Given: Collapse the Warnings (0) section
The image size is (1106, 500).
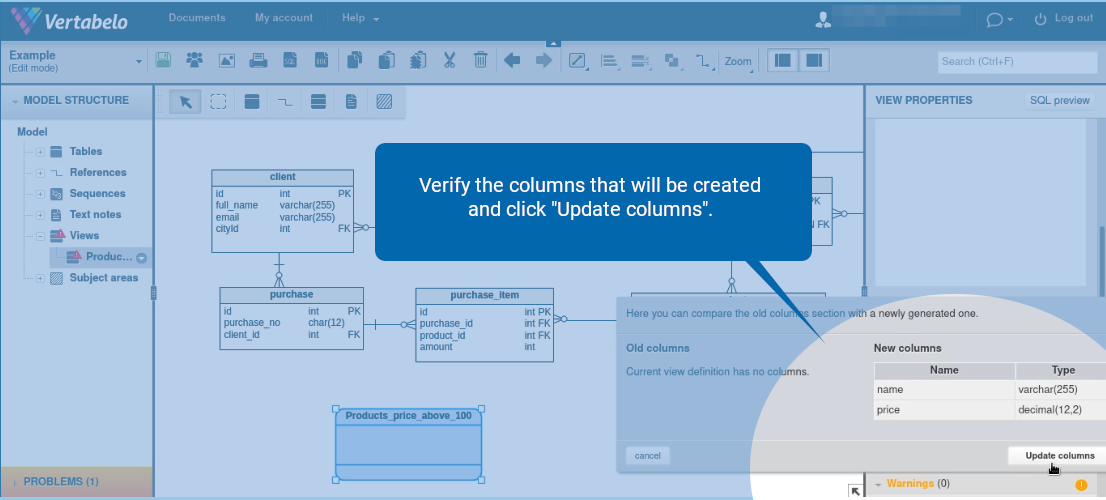Looking at the screenshot, I should click(x=878, y=484).
